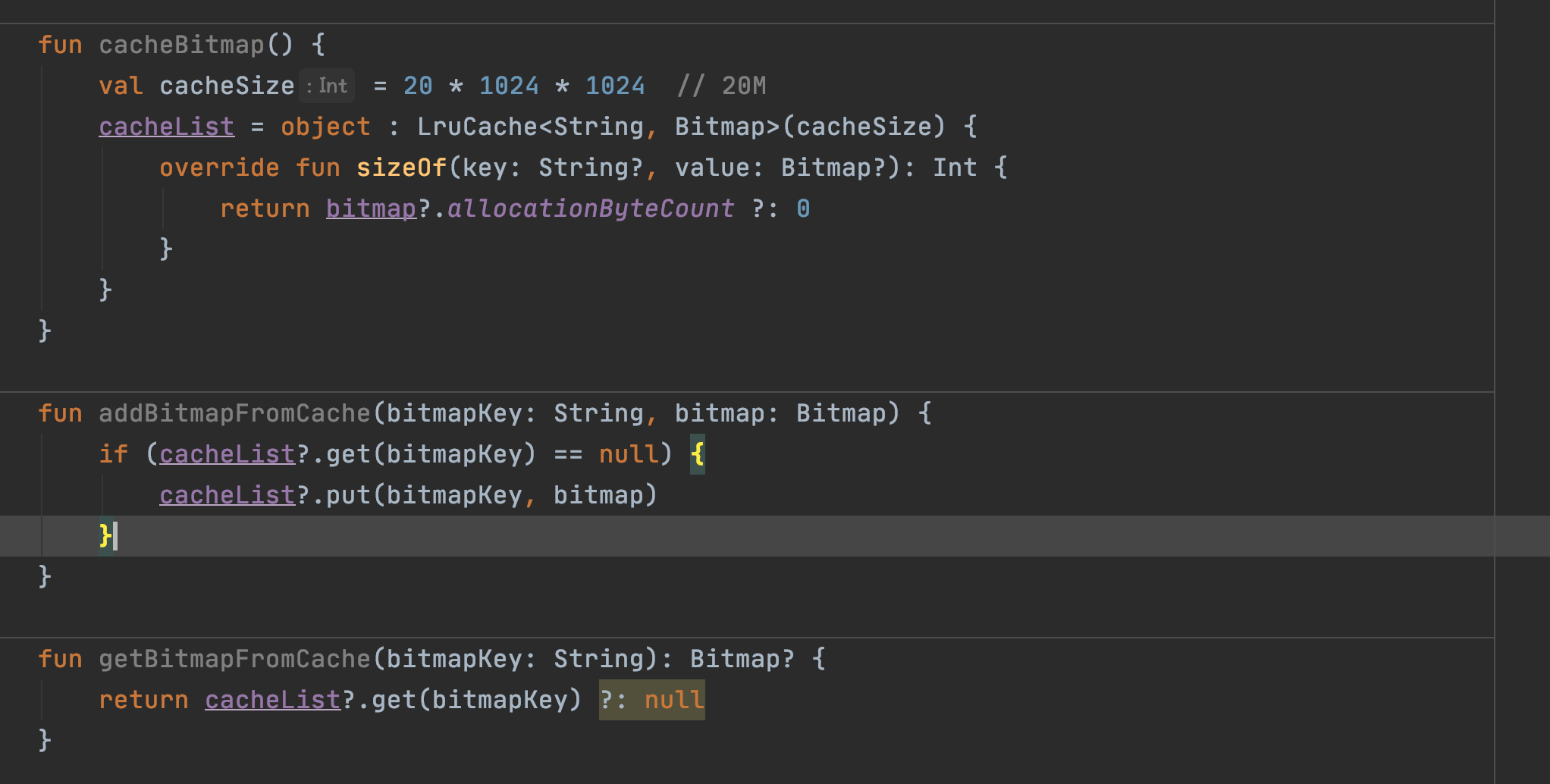This screenshot has height=784, width=1550.
Task: Click LruCache class reference
Action: coord(478,127)
